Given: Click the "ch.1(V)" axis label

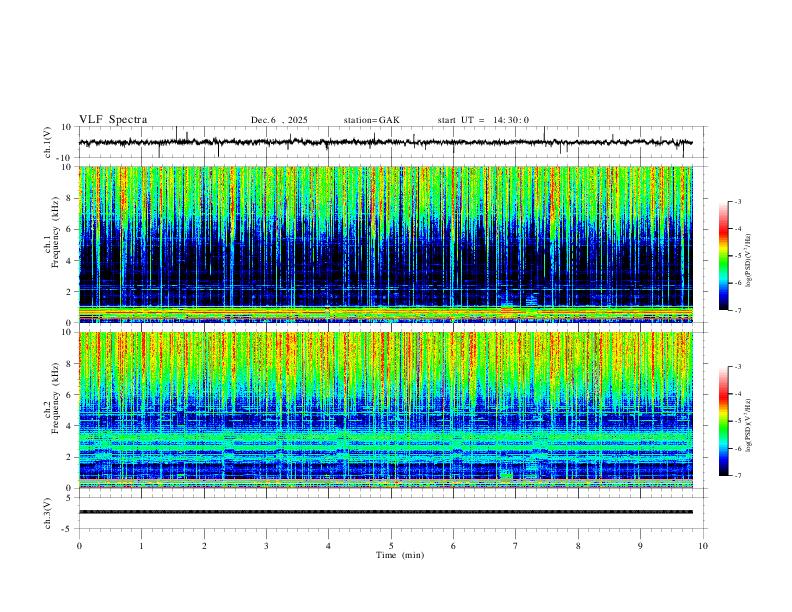Looking at the screenshot, I should [x=48, y=142].
